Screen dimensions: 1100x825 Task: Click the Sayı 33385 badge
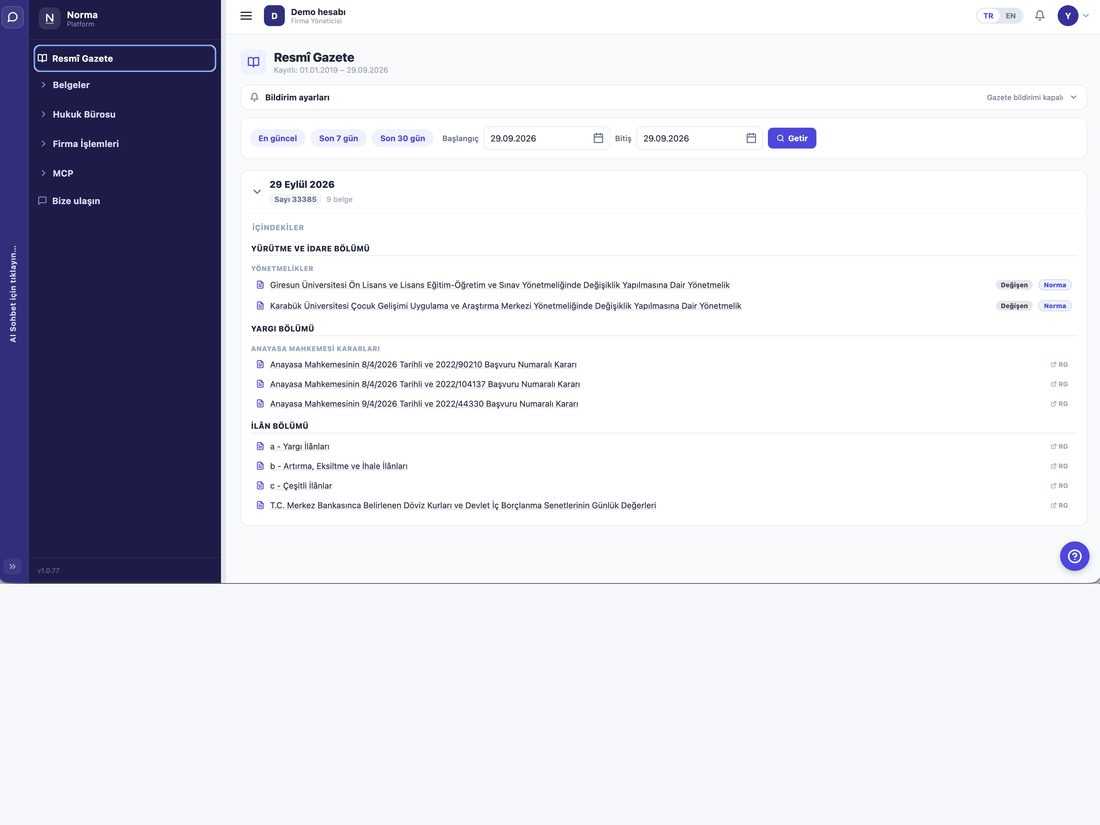pos(295,200)
